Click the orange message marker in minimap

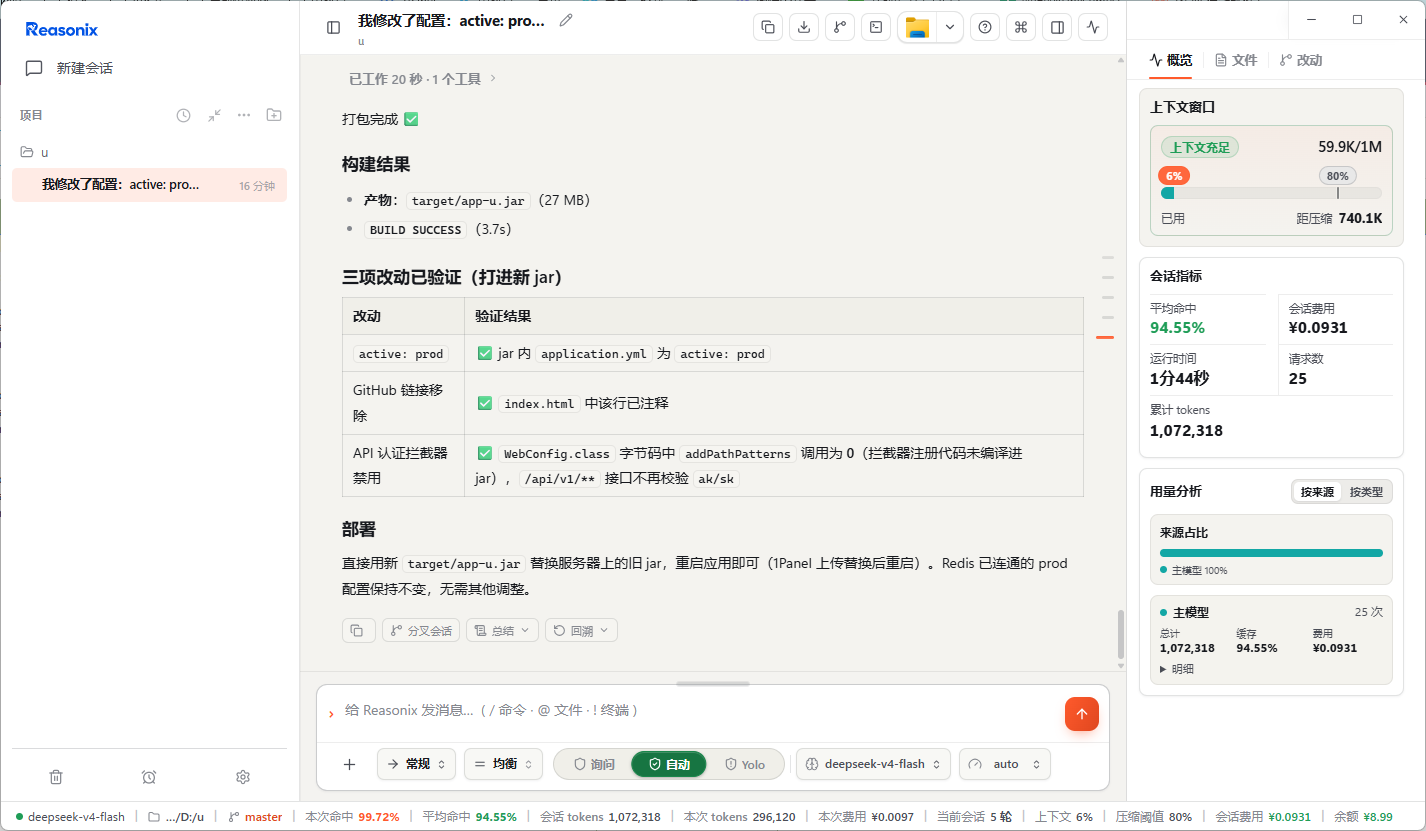pos(1105,337)
